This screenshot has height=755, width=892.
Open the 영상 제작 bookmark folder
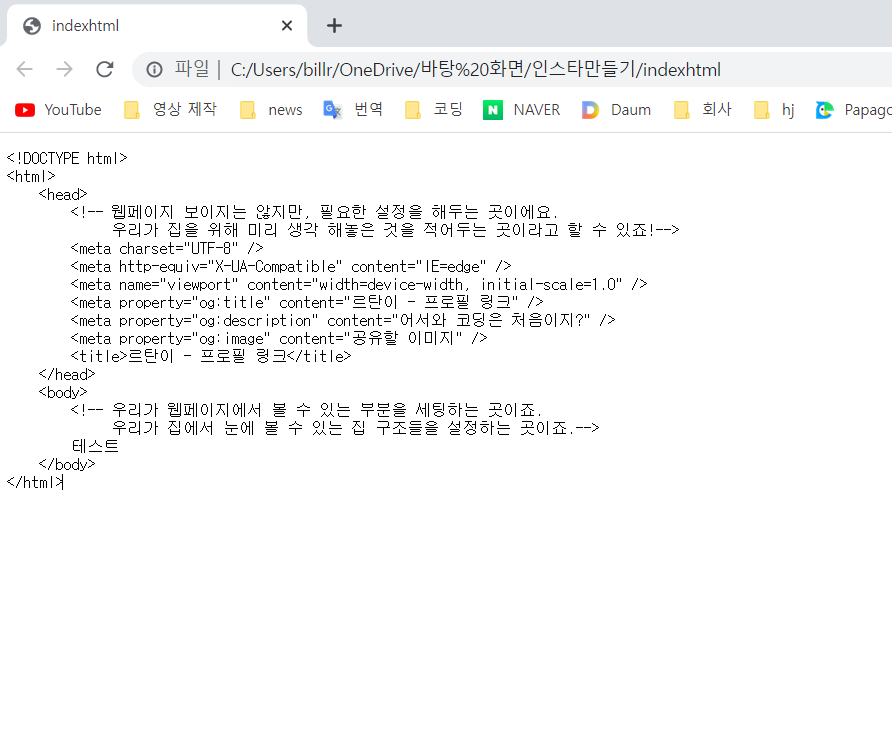point(170,109)
